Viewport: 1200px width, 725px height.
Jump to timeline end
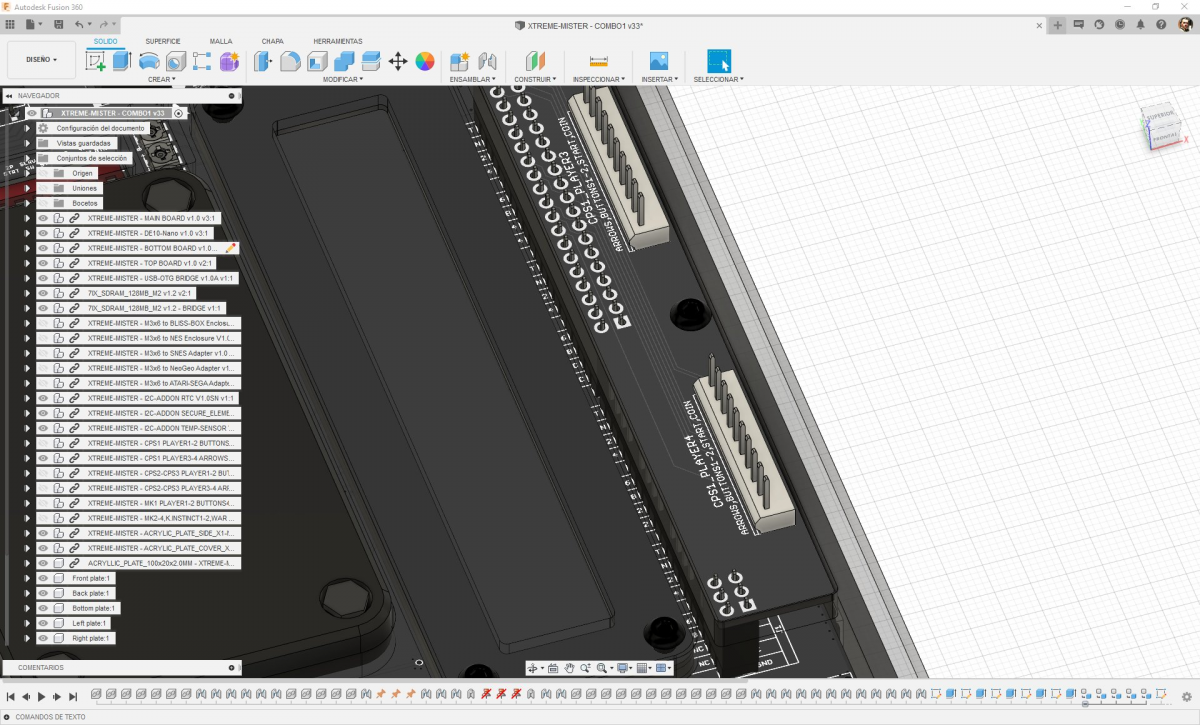pyautogui.click(x=73, y=696)
